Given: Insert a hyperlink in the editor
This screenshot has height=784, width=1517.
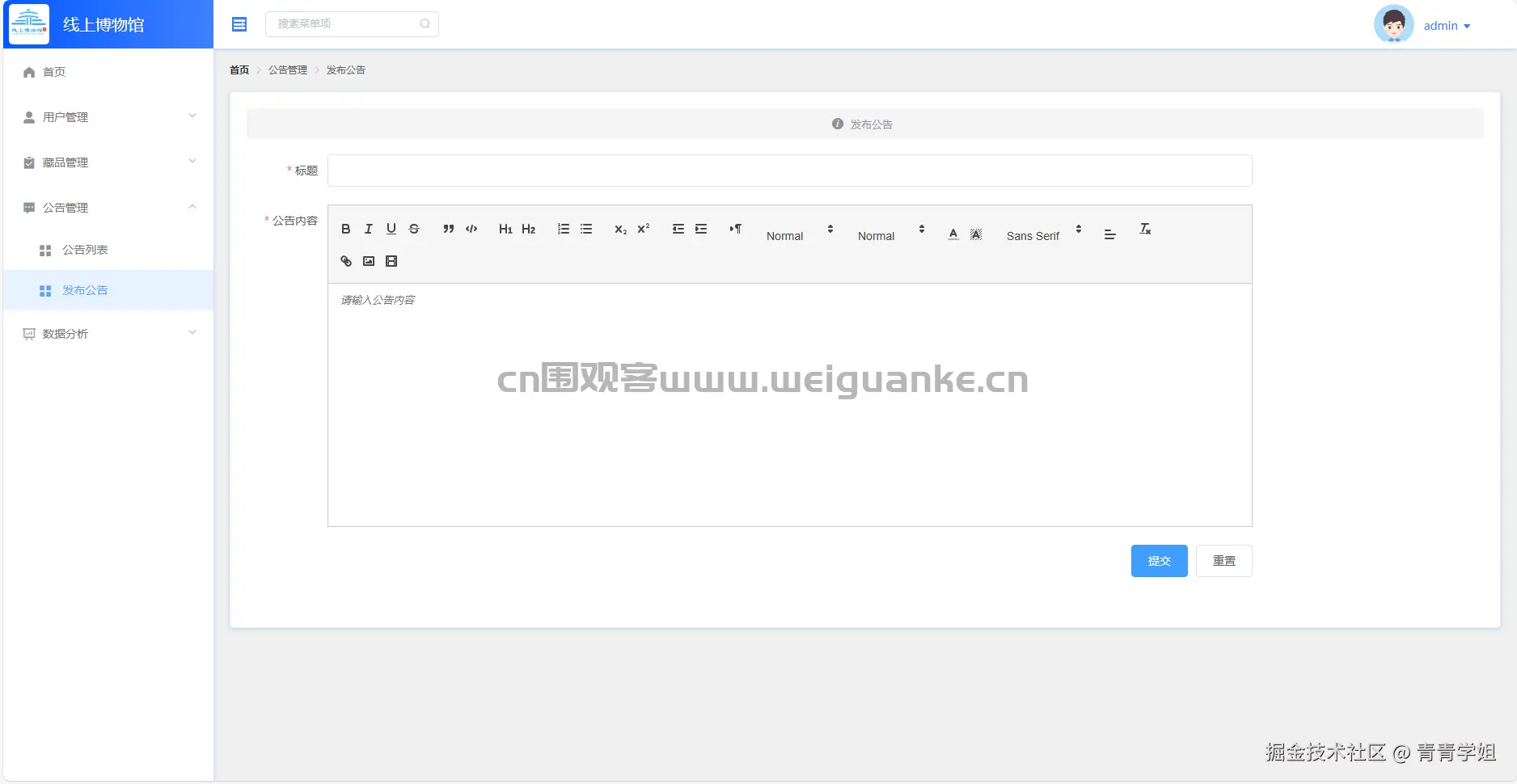Looking at the screenshot, I should 346,261.
